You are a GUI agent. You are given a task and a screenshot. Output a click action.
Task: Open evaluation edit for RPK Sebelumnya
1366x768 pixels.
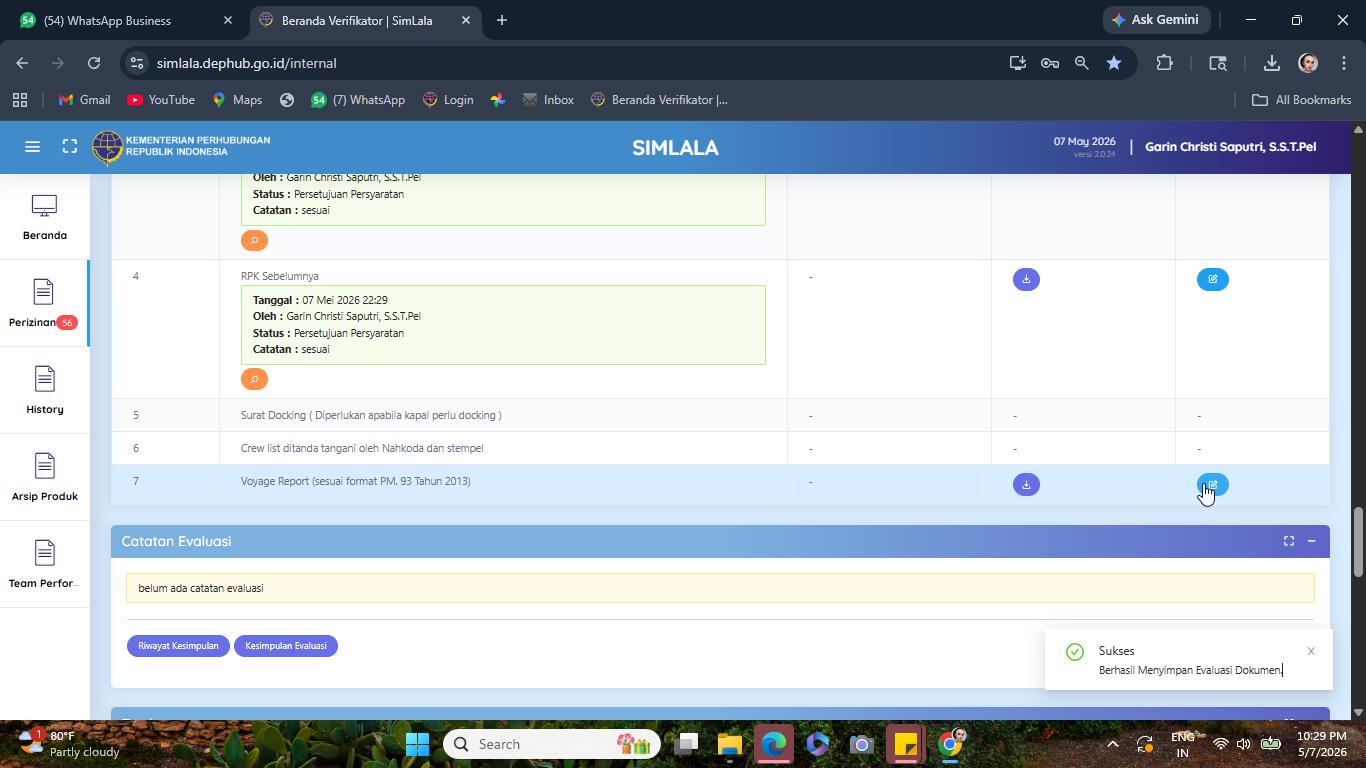point(1212,279)
